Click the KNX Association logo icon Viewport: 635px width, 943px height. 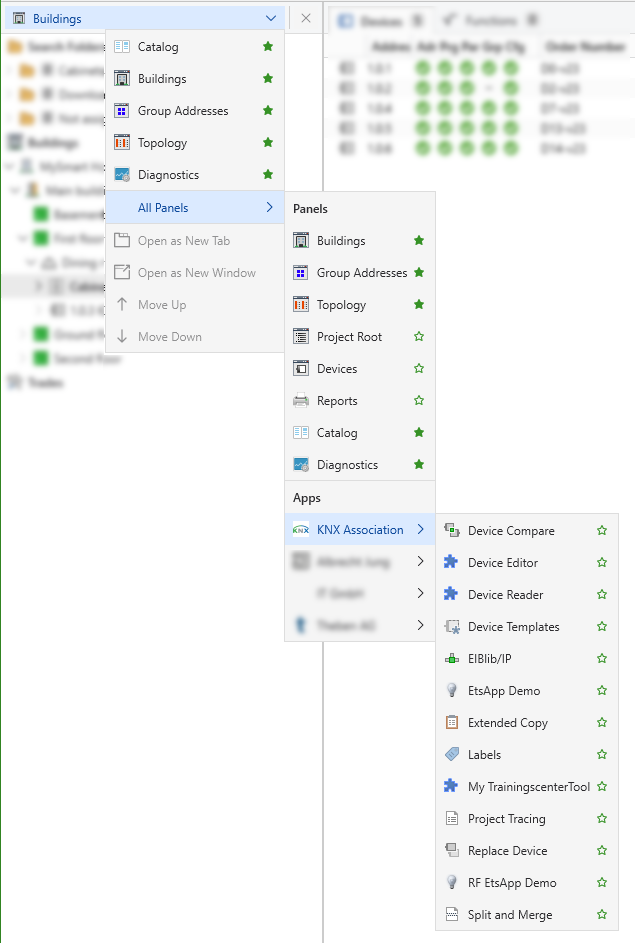click(301, 530)
